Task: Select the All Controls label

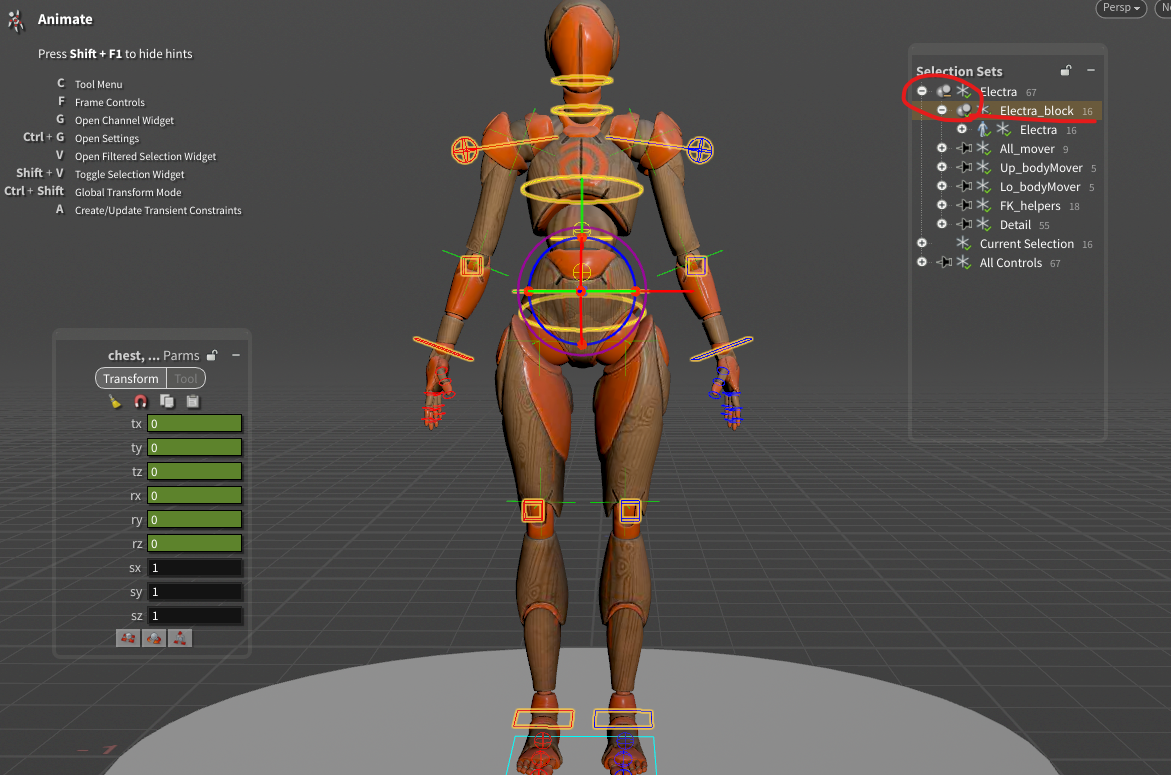Action: 1010,262
